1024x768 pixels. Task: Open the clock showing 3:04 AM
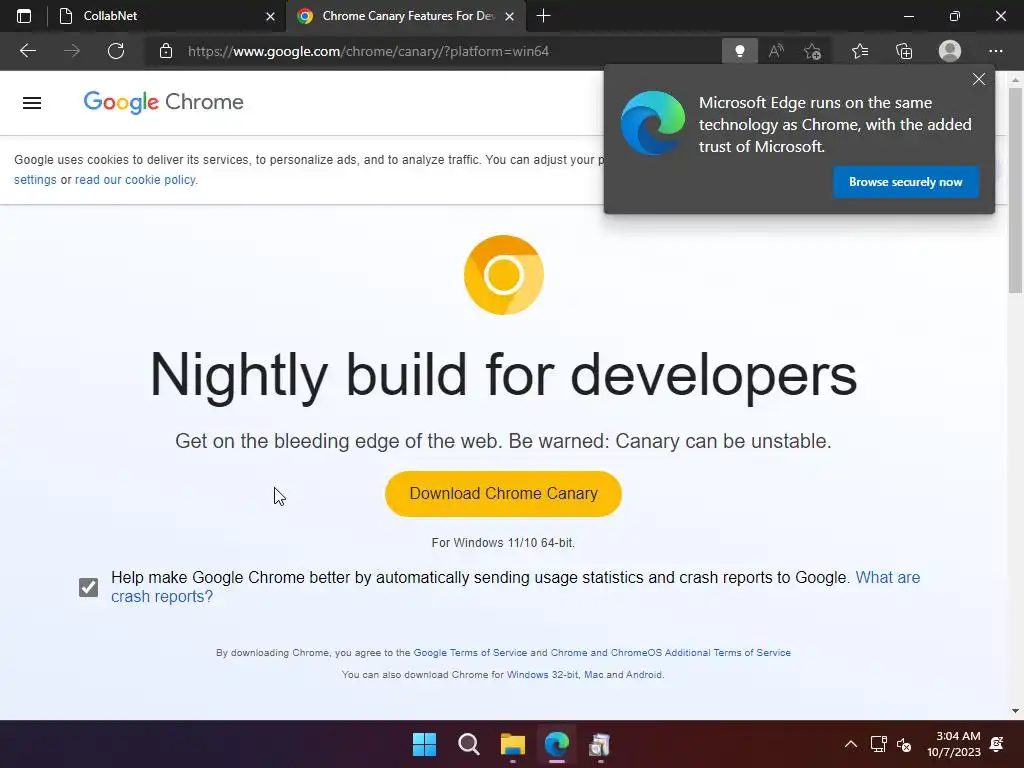(x=953, y=744)
